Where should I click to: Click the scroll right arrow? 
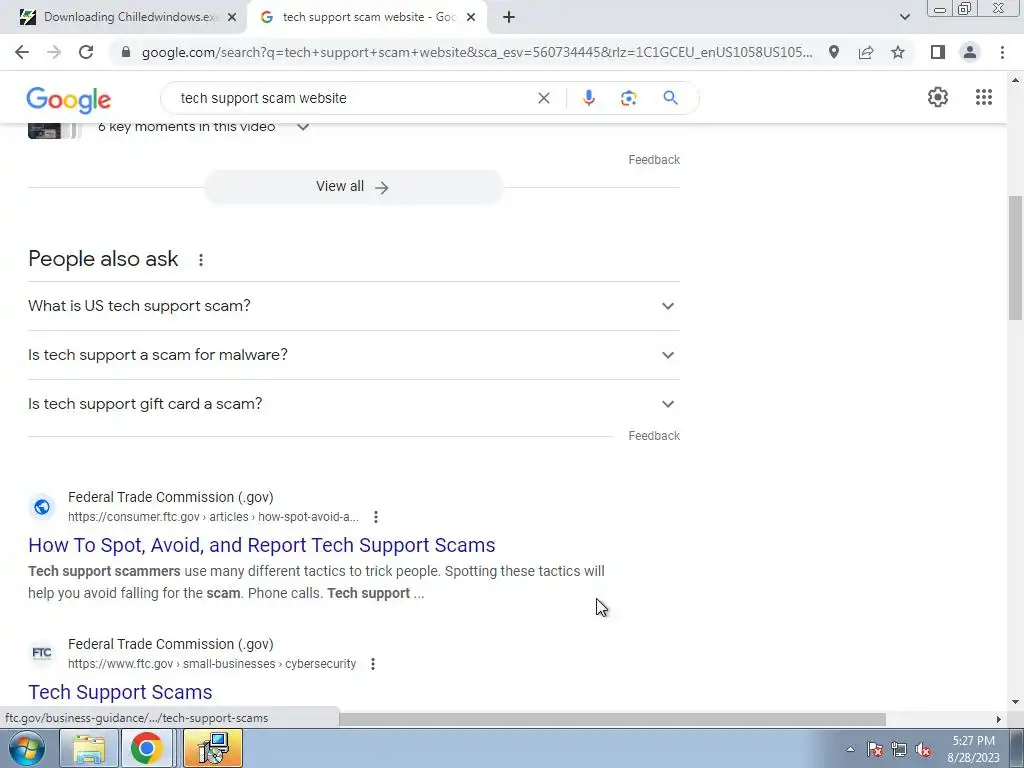(998, 719)
